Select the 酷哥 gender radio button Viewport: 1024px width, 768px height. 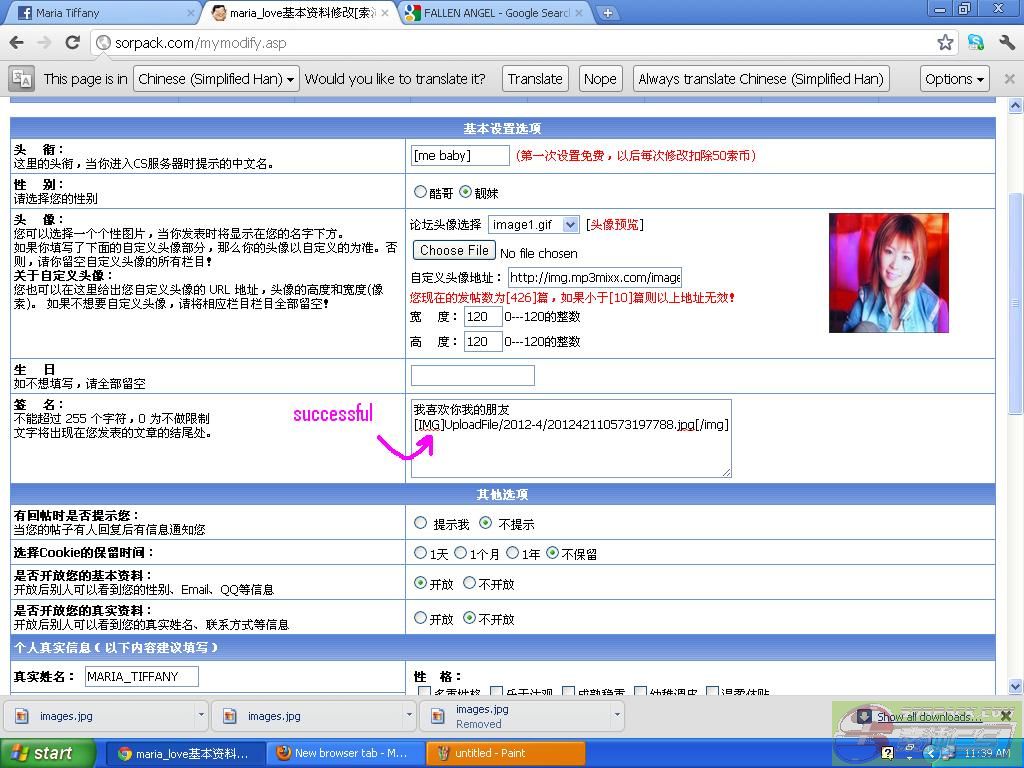pyautogui.click(x=421, y=192)
